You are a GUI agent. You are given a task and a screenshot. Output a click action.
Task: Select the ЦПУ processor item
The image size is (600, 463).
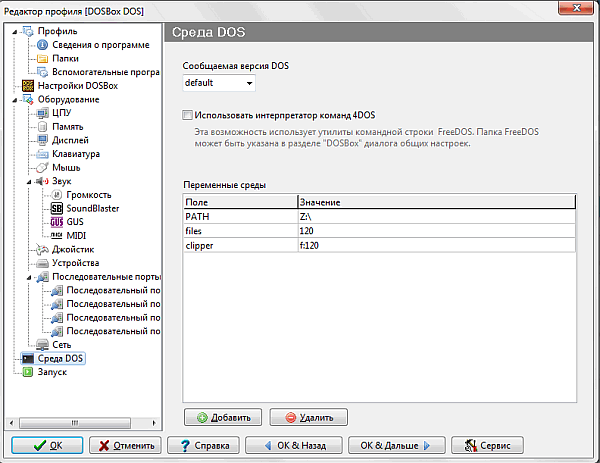click(63, 113)
